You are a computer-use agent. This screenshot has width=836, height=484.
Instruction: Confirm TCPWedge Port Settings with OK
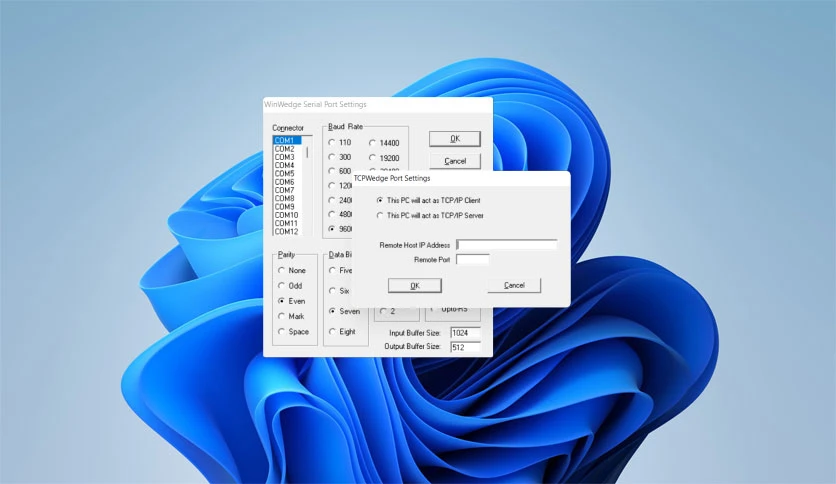[x=415, y=286]
